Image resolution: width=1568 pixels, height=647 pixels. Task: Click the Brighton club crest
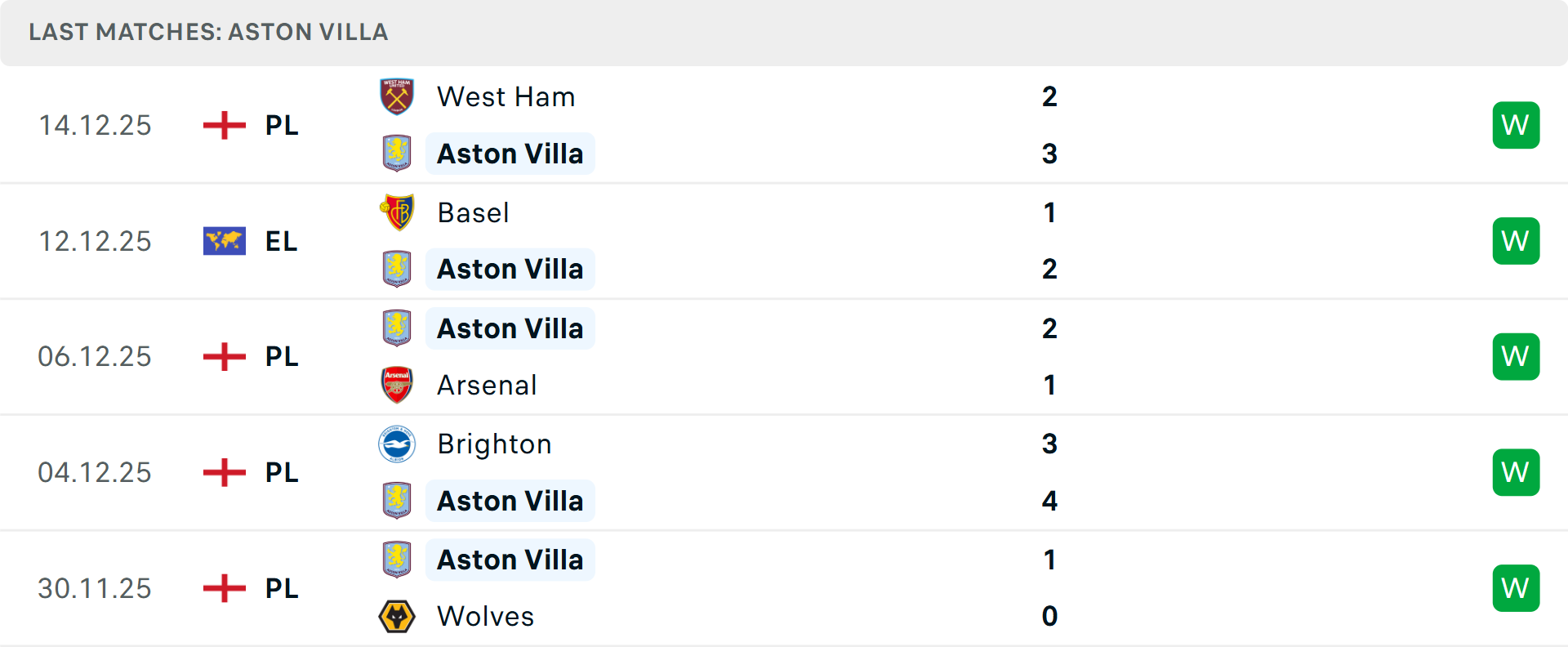pos(397,444)
